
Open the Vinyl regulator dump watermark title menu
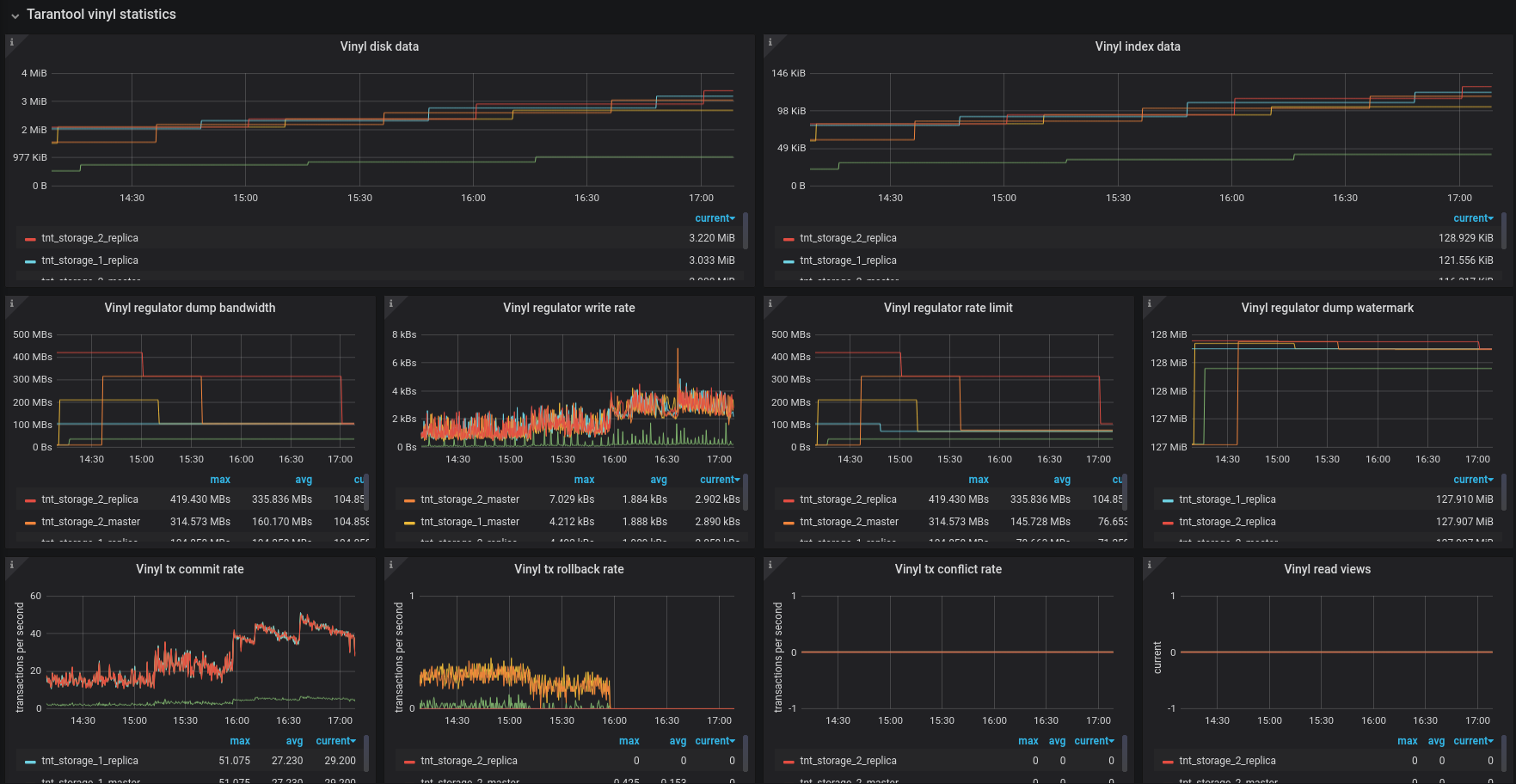(x=1327, y=308)
